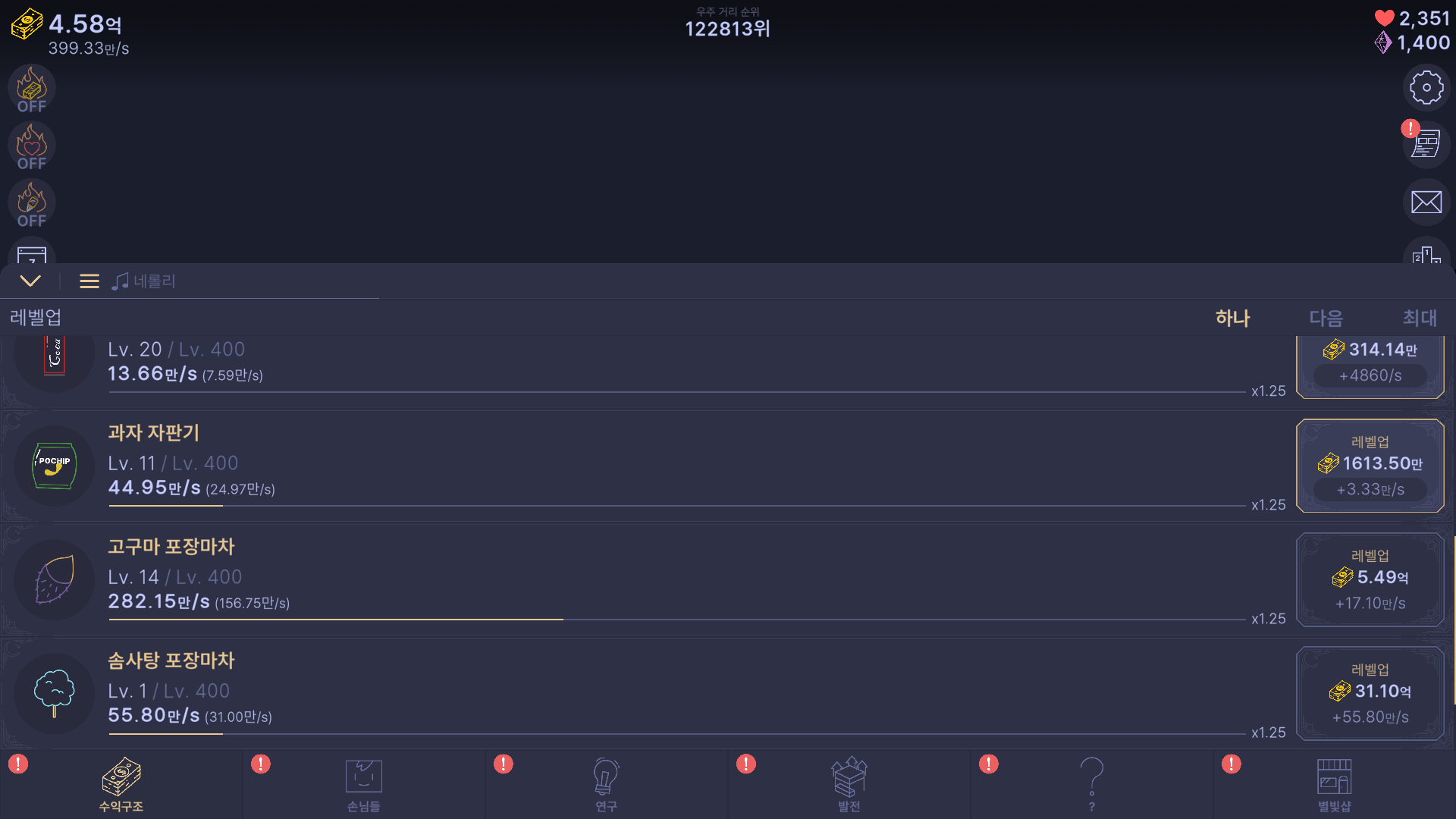Open the mail envelope icon
This screenshot has width=1456, height=819.
tap(1426, 202)
